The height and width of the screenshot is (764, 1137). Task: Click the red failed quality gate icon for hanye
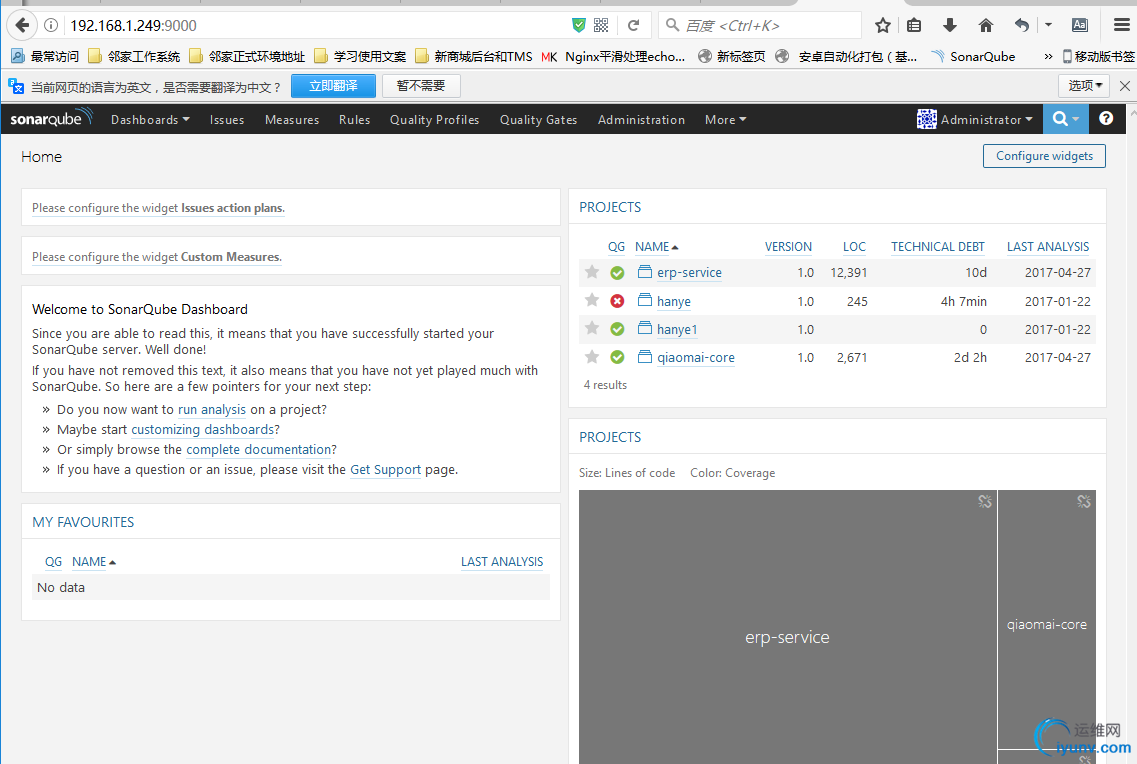(617, 301)
